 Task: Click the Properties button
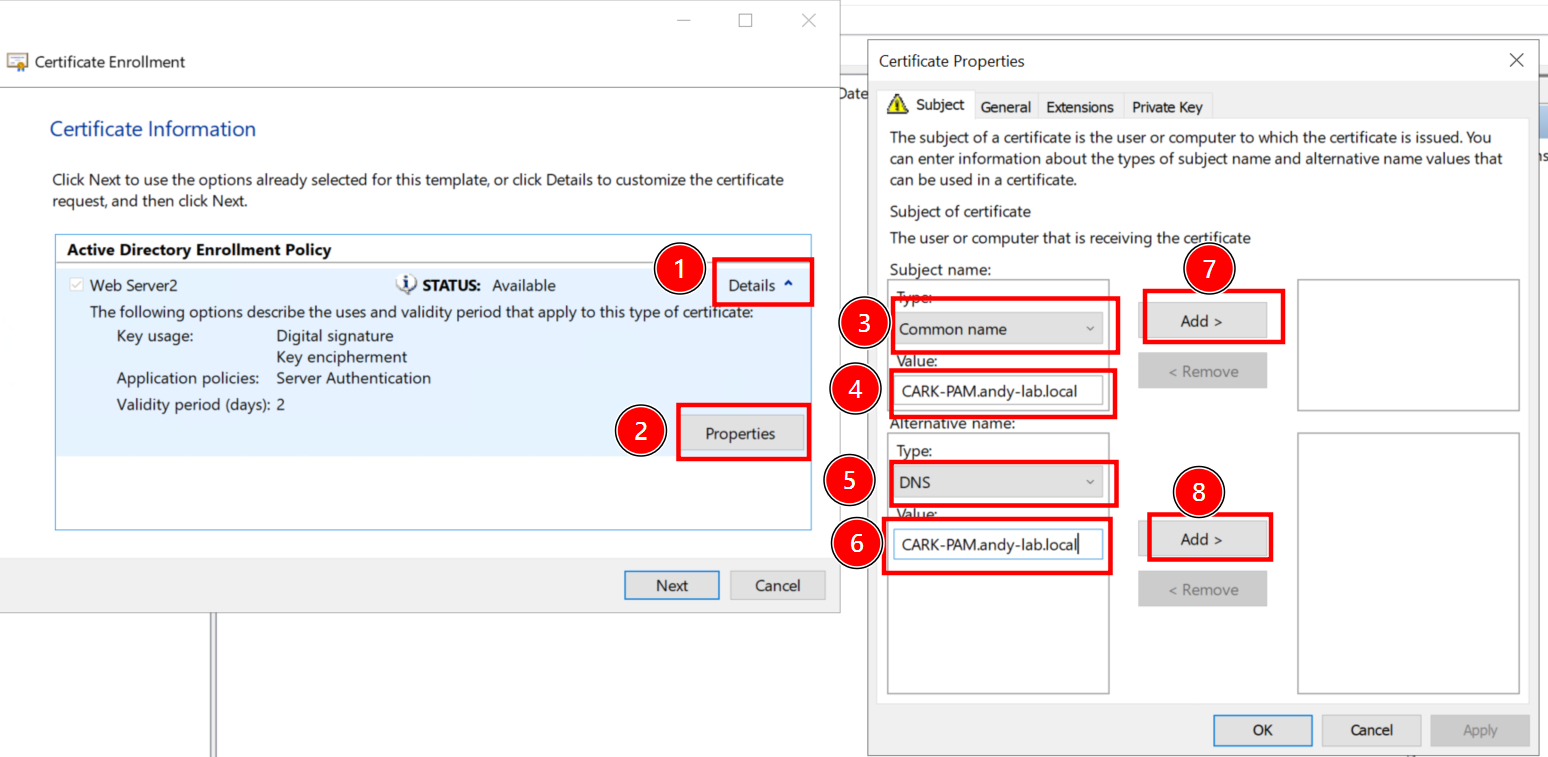pyautogui.click(x=740, y=433)
